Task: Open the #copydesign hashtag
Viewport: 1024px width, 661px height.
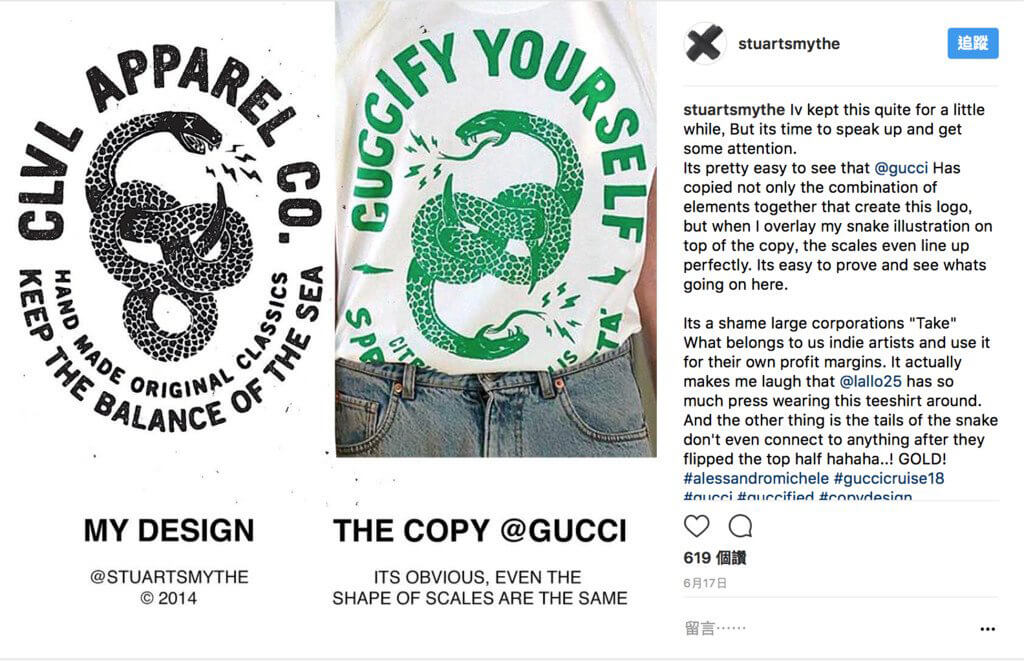Action: coord(865,496)
